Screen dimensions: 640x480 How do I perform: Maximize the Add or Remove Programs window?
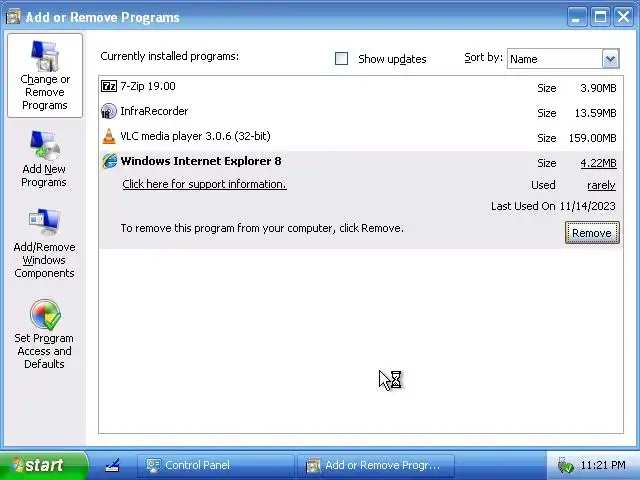[600, 17]
